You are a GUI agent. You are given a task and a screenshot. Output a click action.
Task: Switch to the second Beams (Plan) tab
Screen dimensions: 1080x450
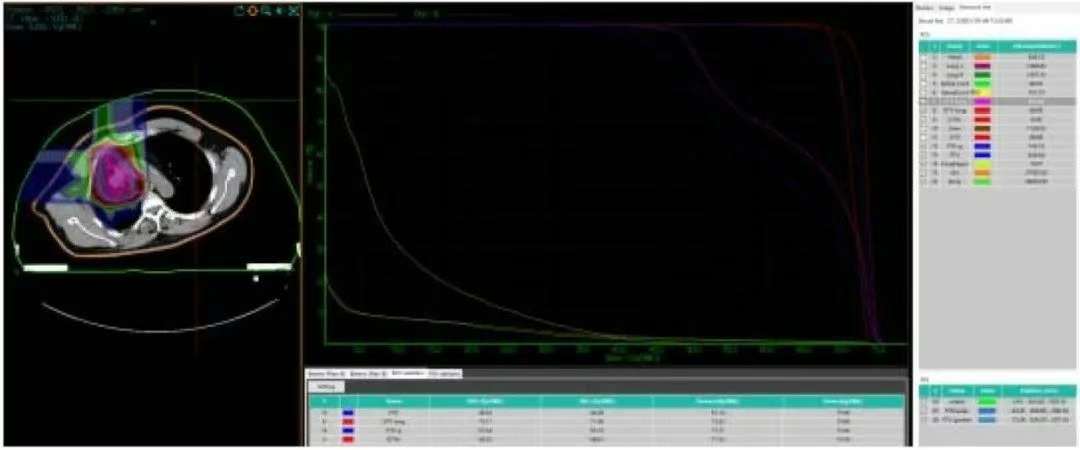coord(368,373)
